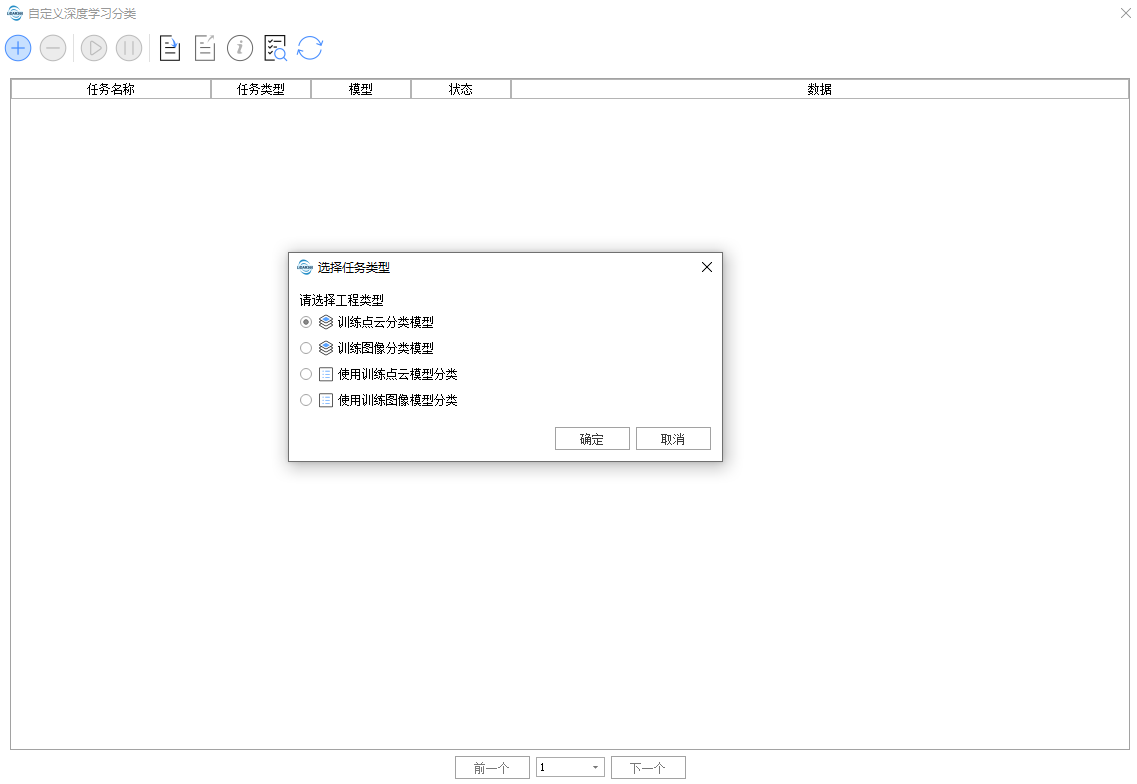
Task: Click the export document icon
Action: 205,49
